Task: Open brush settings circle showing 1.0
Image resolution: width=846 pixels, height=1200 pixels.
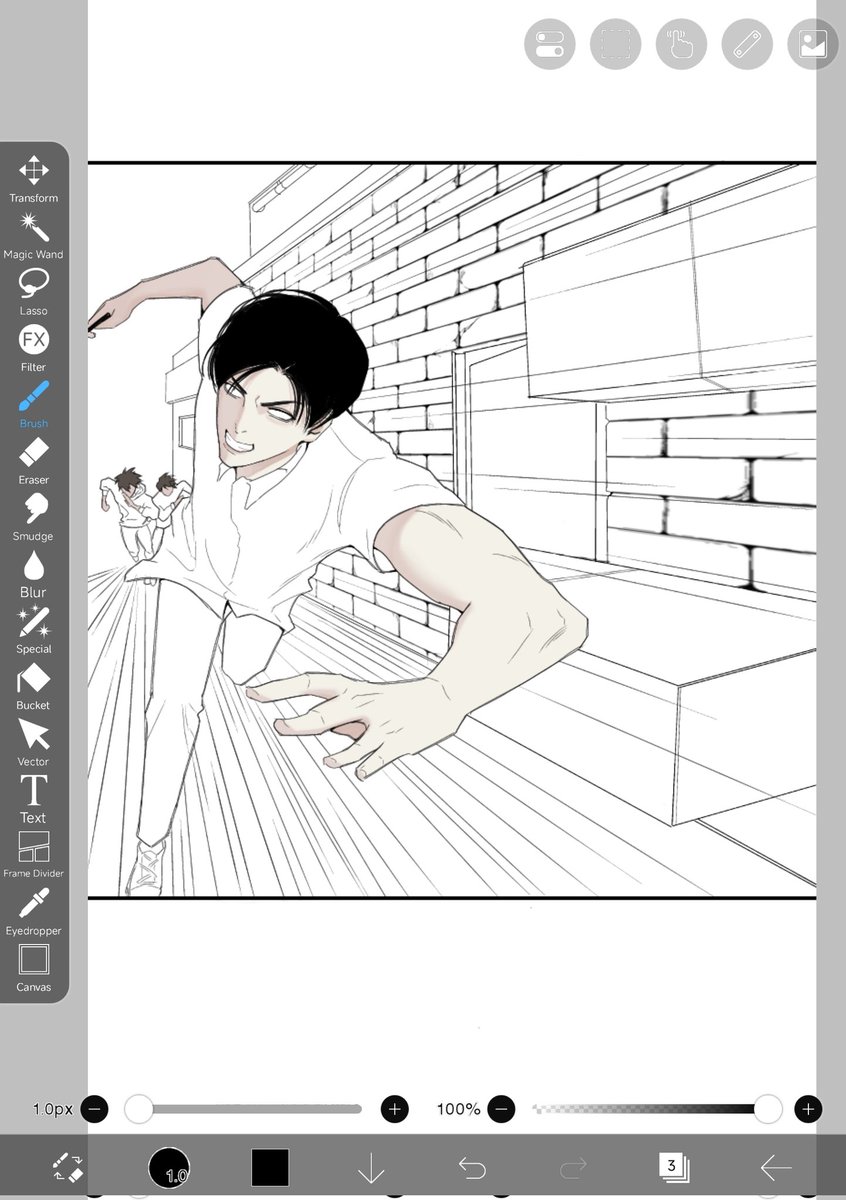Action: tap(169, 1167)
